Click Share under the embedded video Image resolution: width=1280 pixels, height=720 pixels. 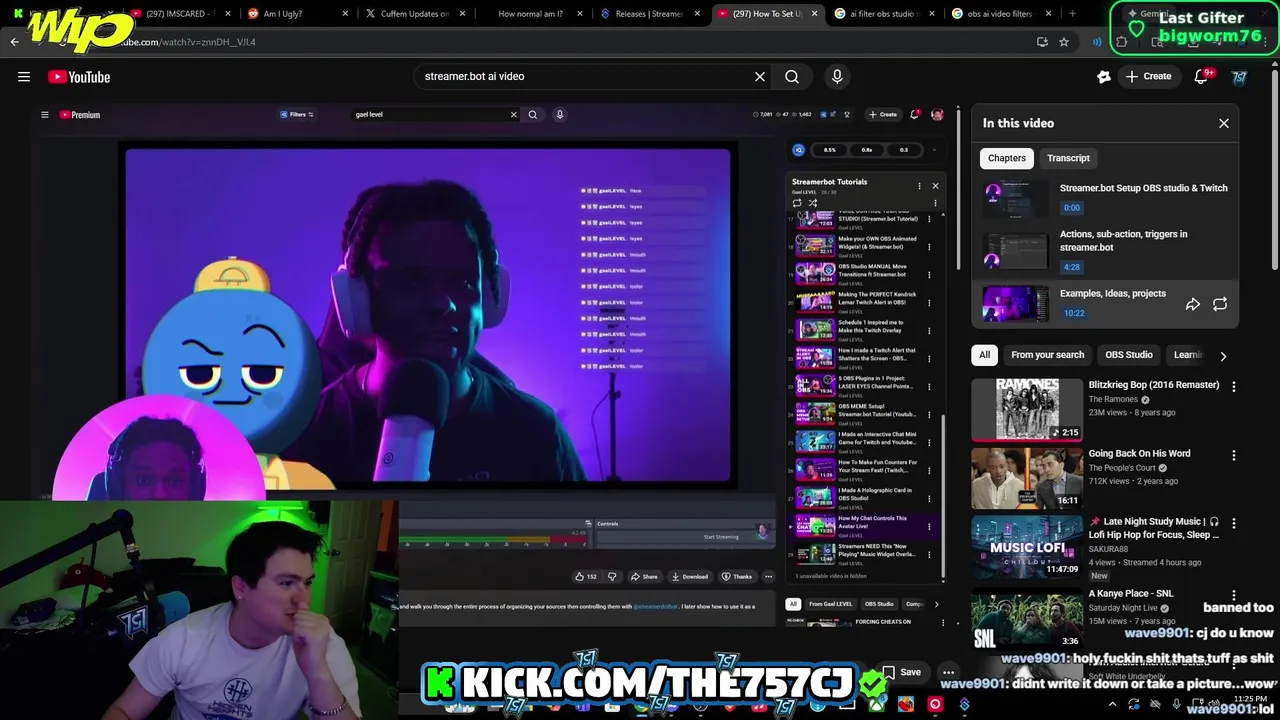(644, 576)
